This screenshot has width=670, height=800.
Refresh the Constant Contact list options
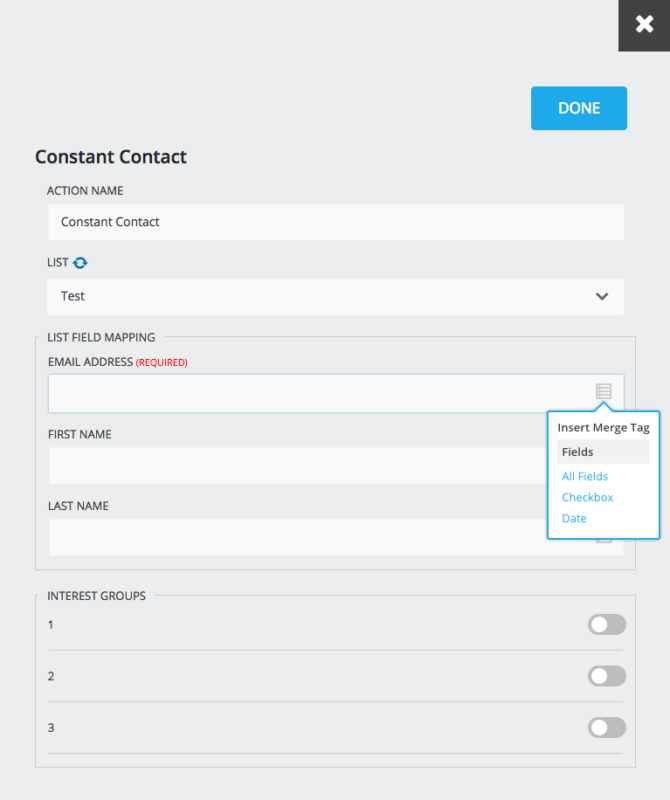[x=80, y=262]
